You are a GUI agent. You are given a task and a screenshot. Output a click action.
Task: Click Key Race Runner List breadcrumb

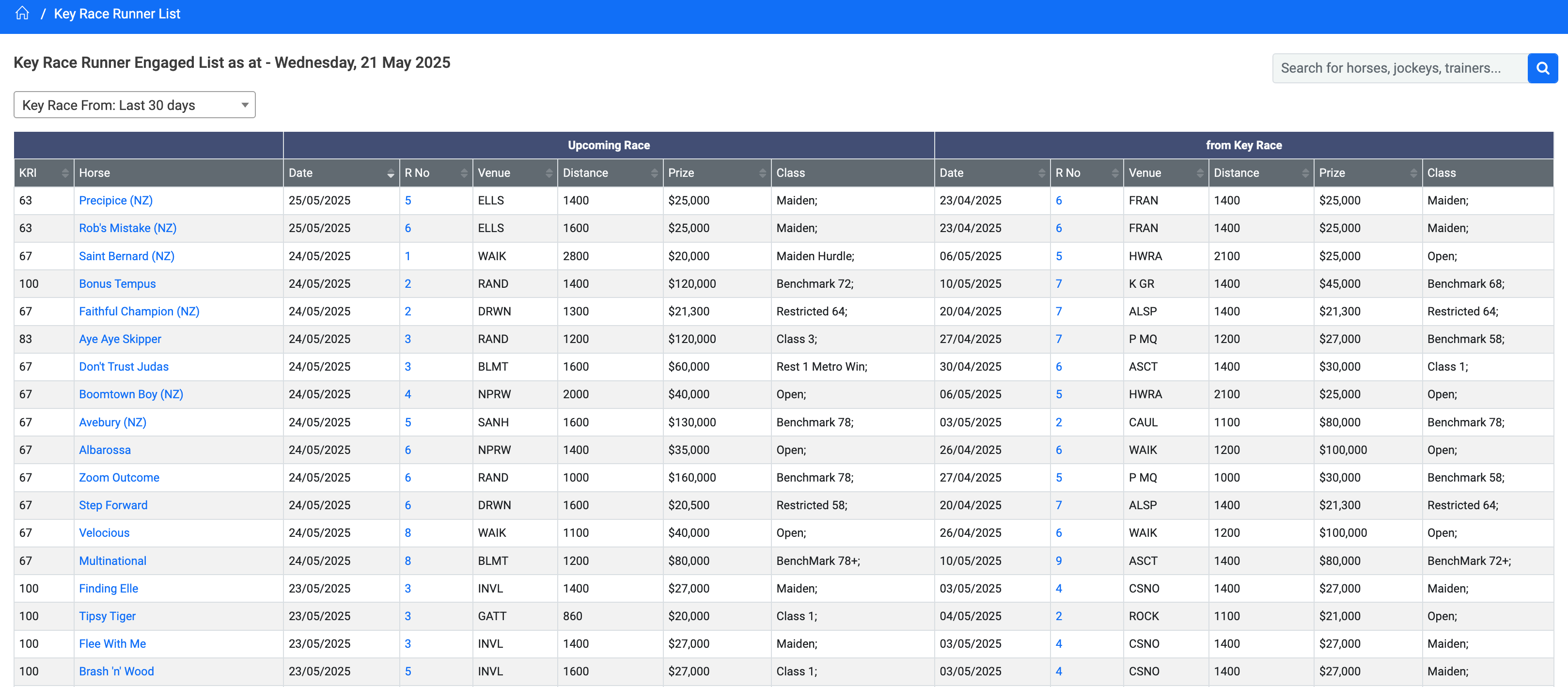tap(117, 14)
